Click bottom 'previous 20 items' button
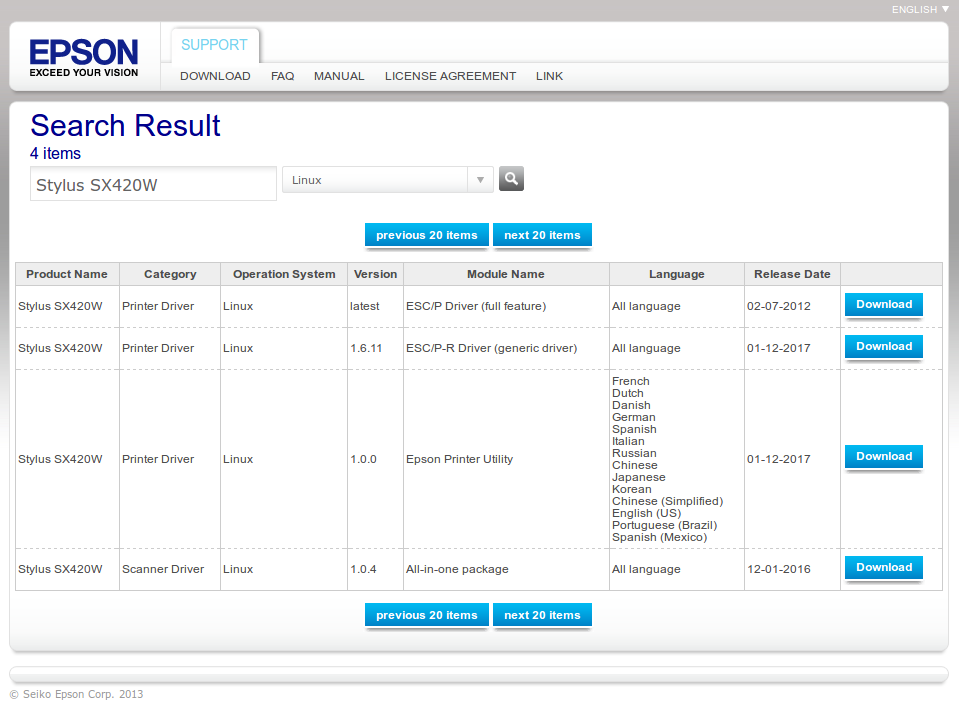 click(x=427, y=615)
